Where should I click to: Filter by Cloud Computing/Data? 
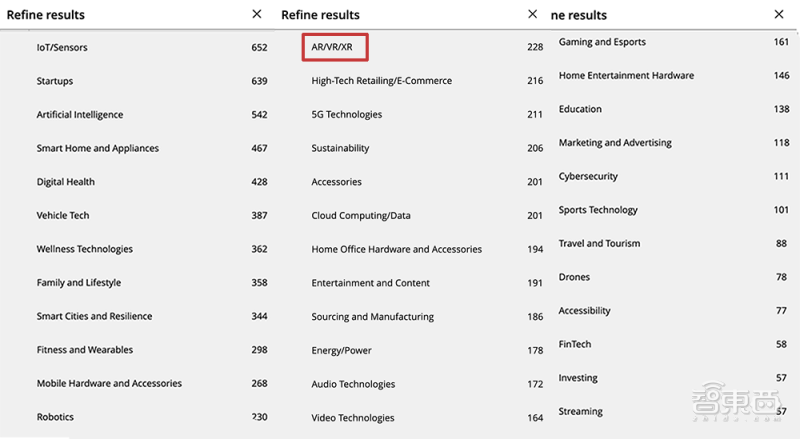click(361, 216)
